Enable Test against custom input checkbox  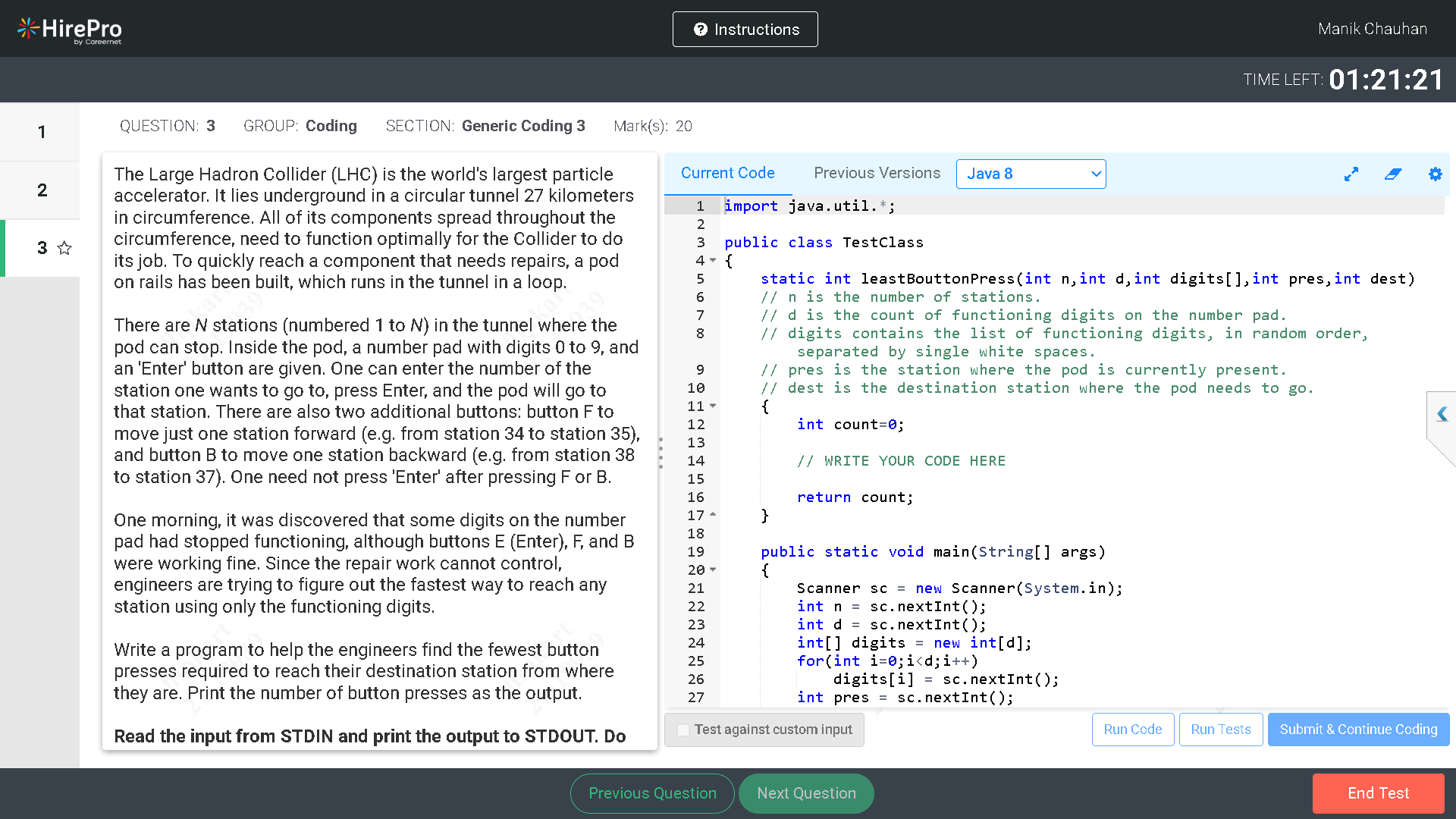683,730
